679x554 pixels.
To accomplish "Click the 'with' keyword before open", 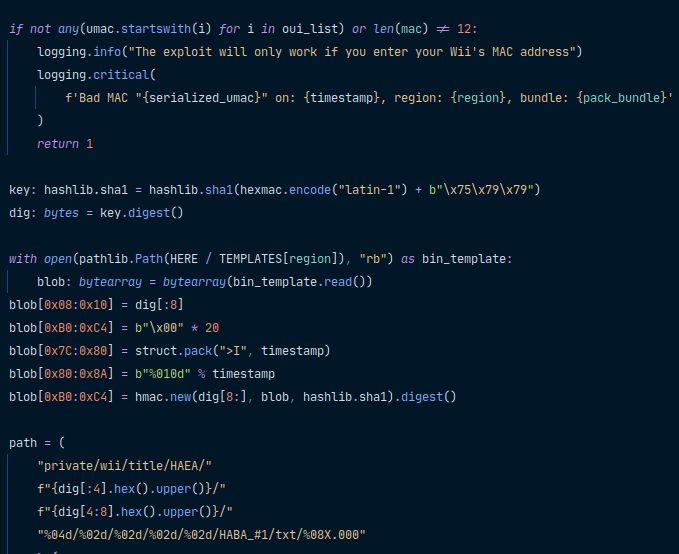I will 23,259.
